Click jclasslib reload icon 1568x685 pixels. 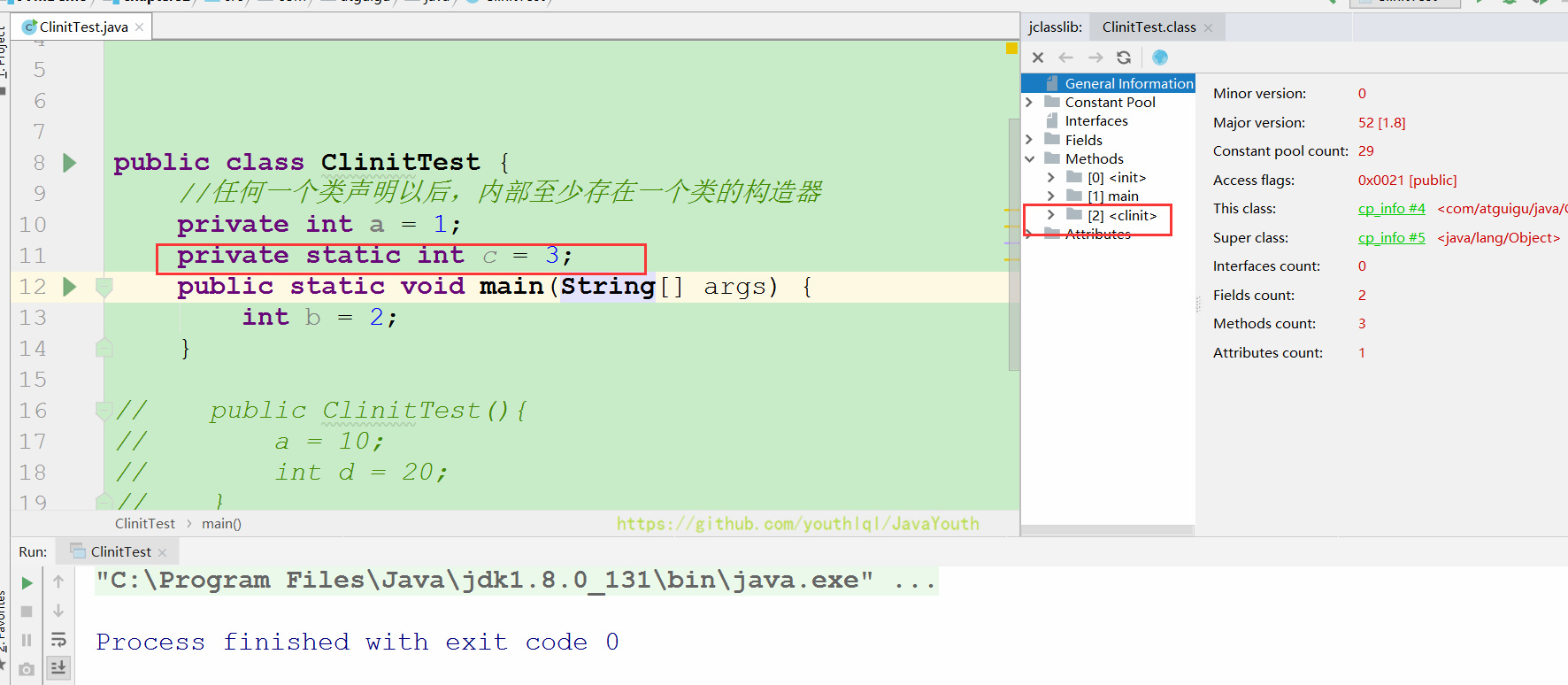coord(1124,58)
